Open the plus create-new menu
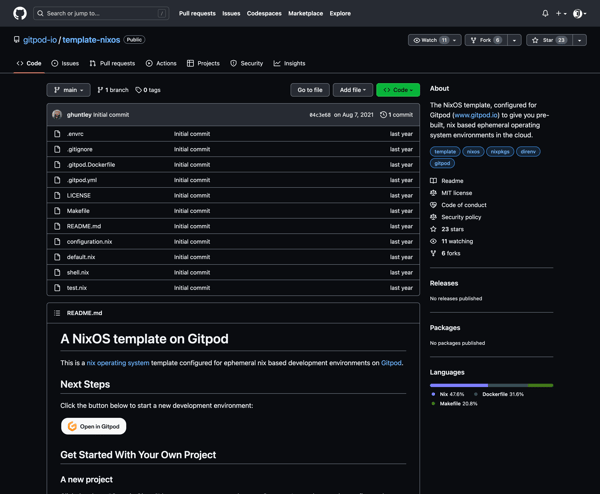 561,13
